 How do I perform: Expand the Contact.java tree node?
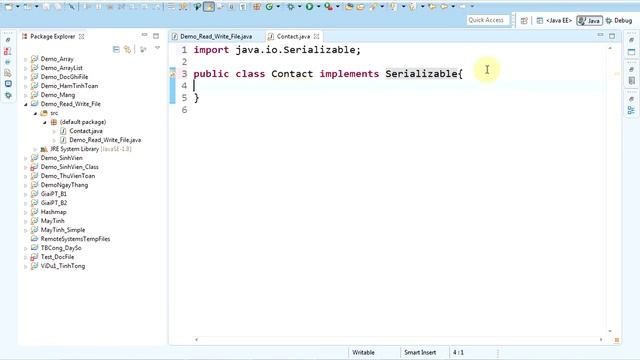tap(54, 131)
